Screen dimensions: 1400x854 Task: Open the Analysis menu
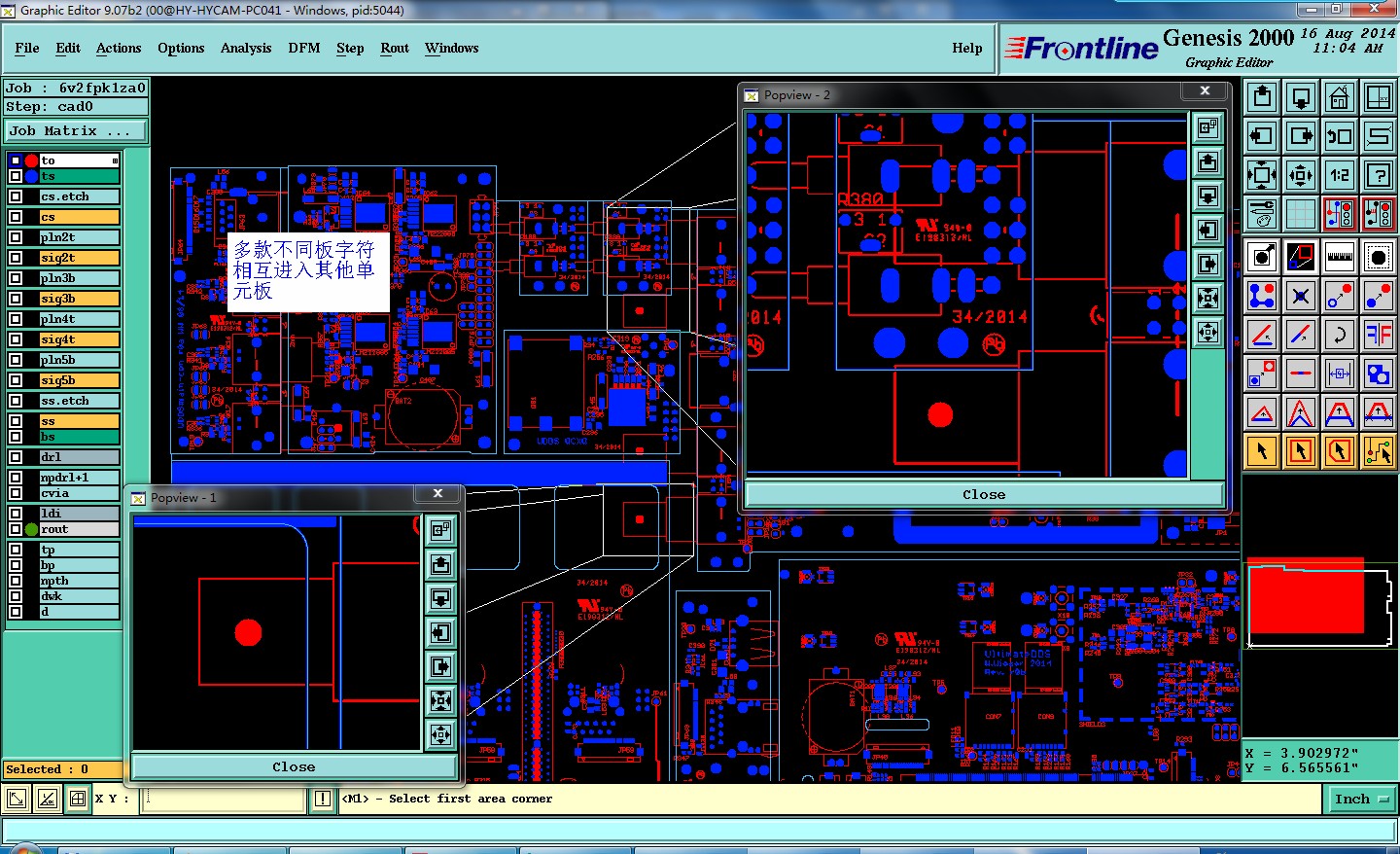coord(246,48)
